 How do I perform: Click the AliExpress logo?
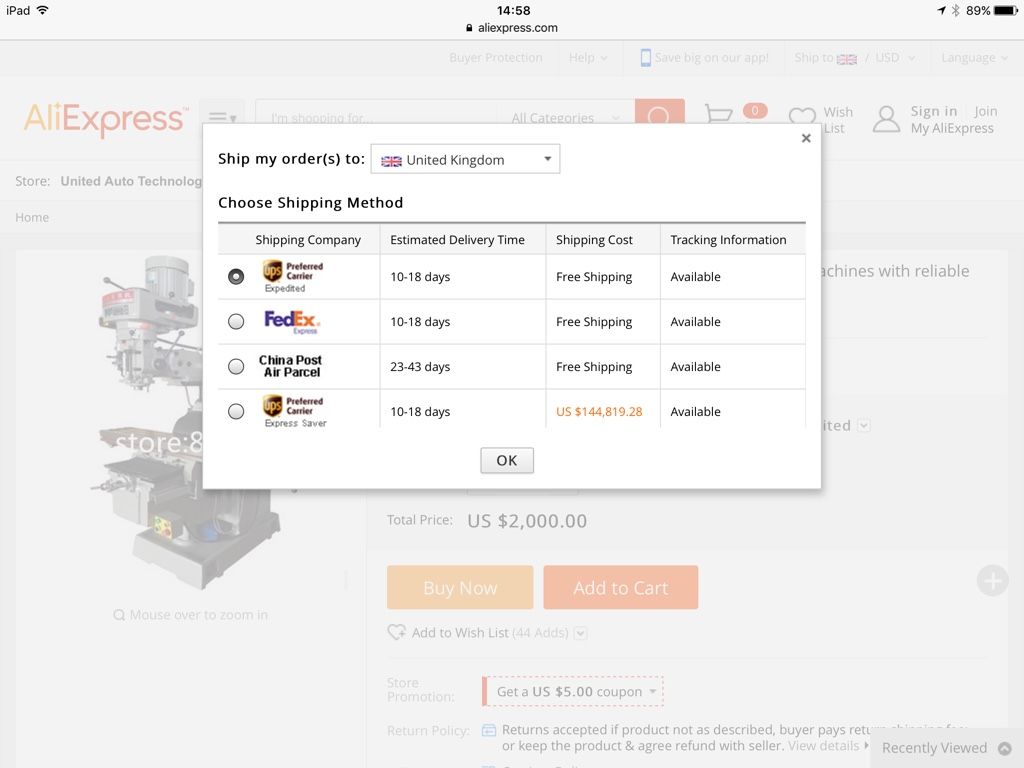point(106,119)
